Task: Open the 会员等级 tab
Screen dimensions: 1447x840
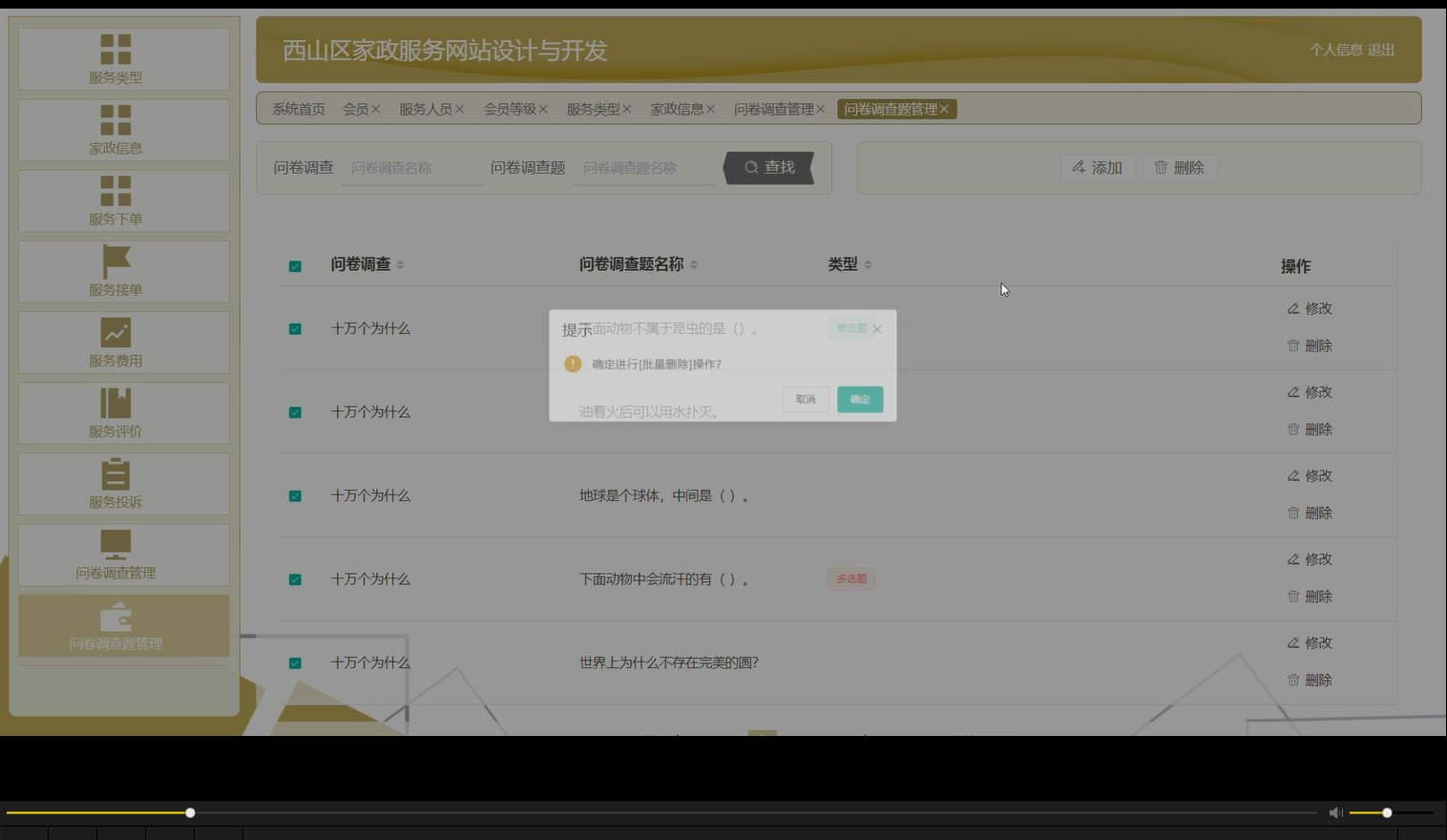Action: tap(511, 108)
